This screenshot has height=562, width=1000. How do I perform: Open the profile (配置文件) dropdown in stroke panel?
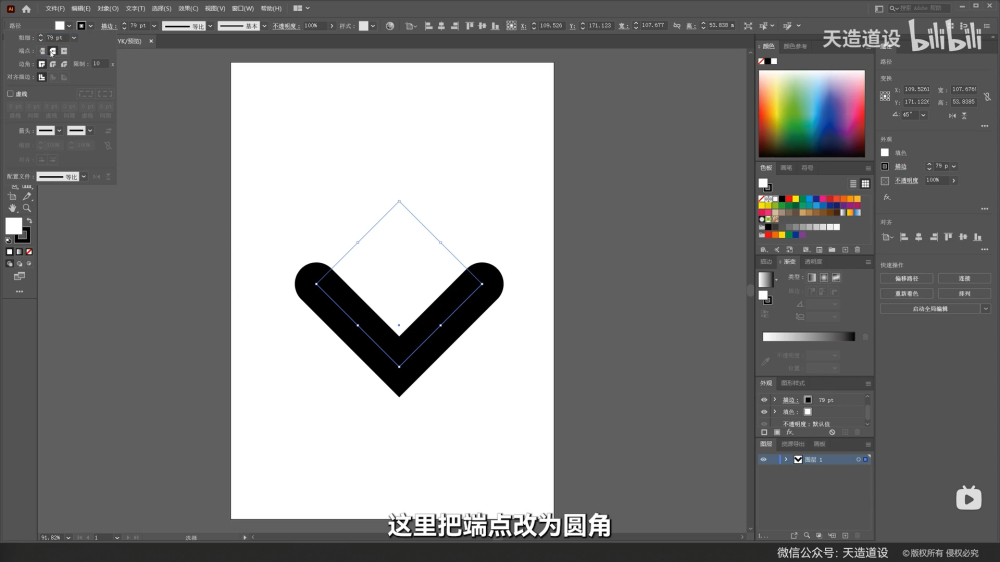[x=84, y=177]
